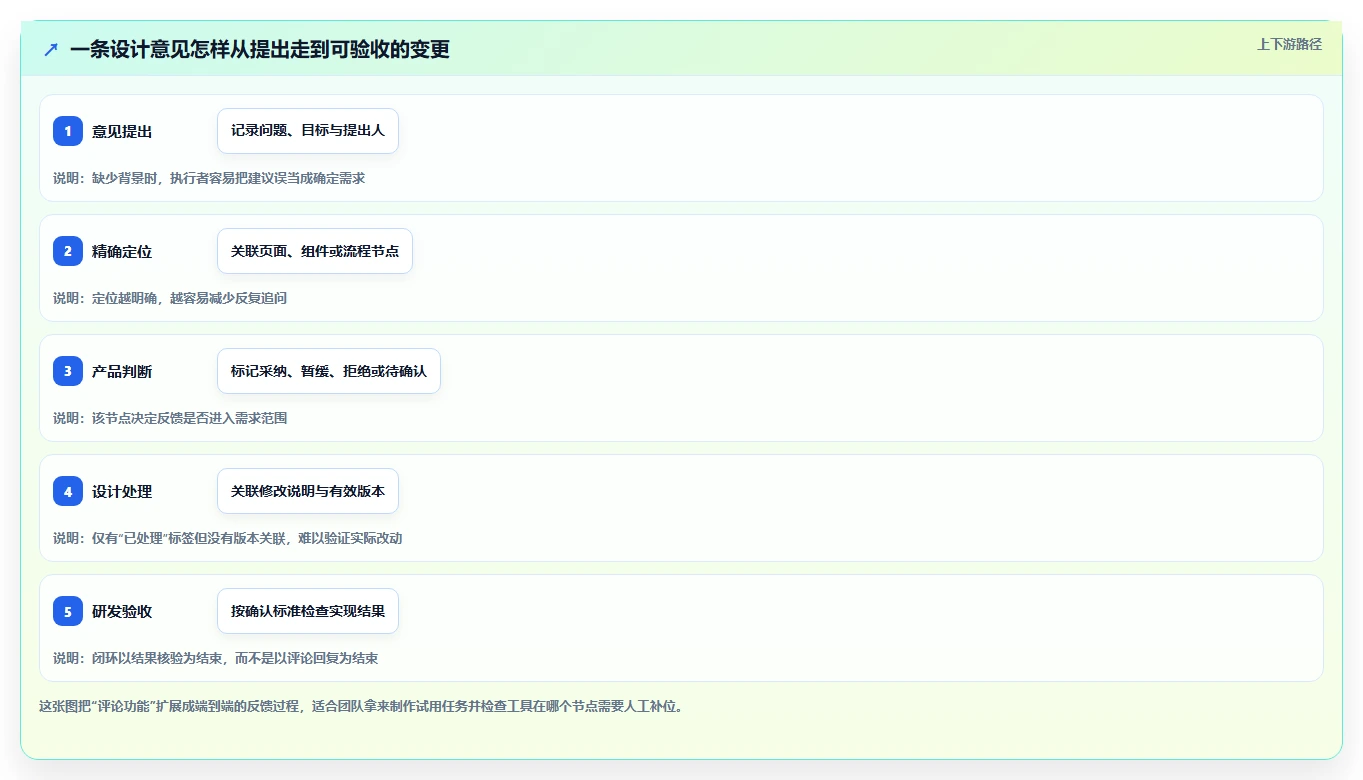1363x780 pixels.
Task: Click the step 1 number badge
Action: coord(68,131)
